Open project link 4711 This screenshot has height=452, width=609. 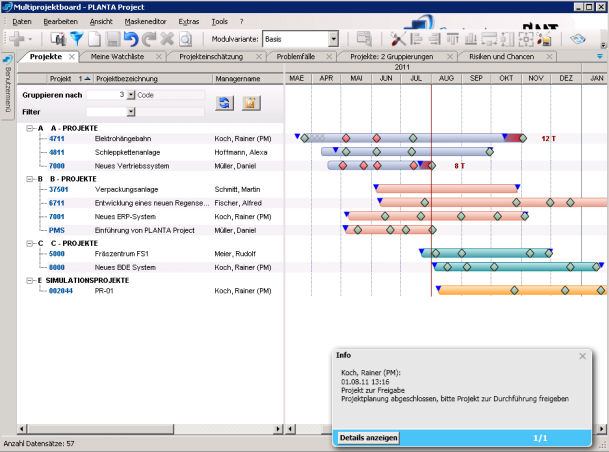pos(57,139)
